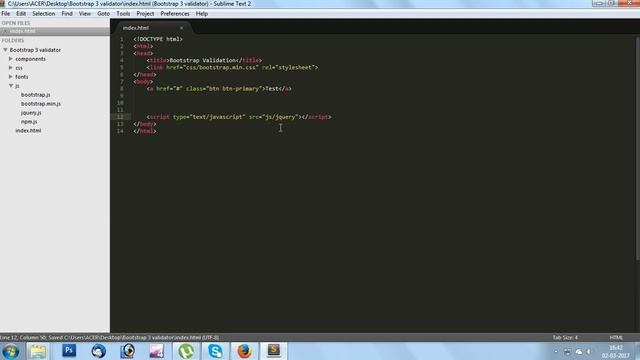Open bootstrap.min.js in the sidebar
The image size is (640, 360).
coord(41,104)
